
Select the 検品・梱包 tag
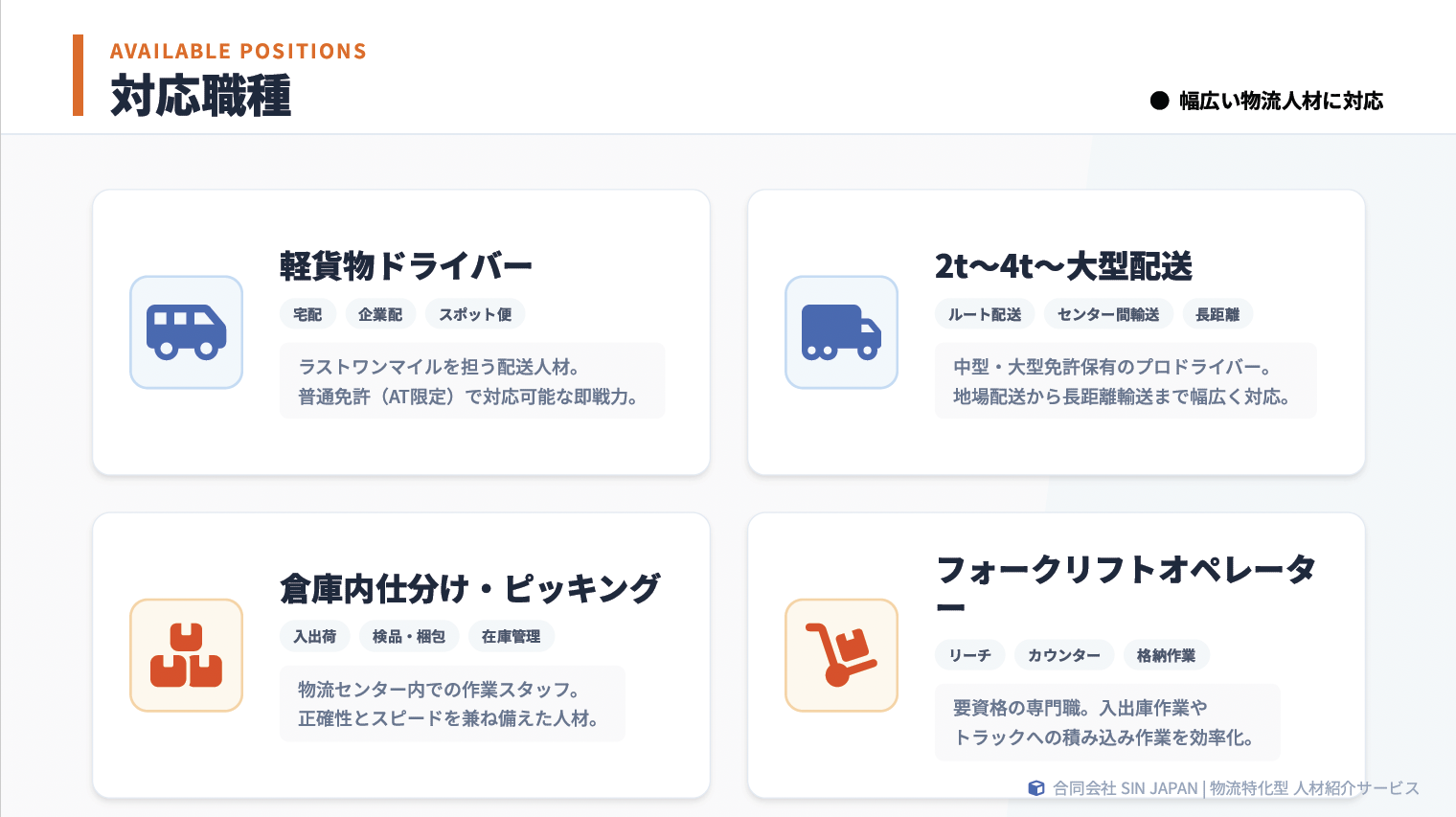(x=409, y=636)
